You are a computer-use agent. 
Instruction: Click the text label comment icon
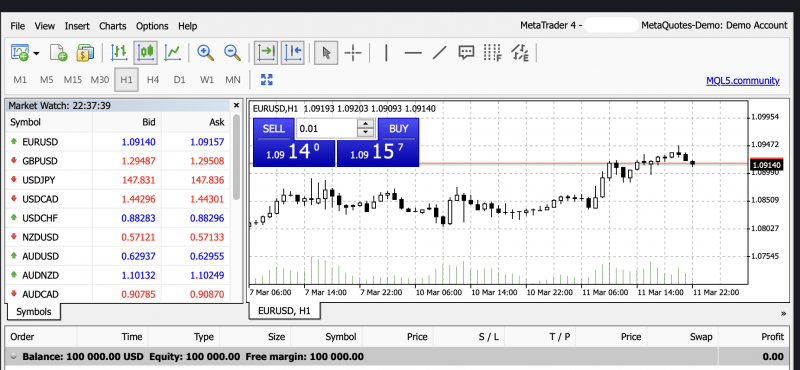[x=466, y=53]
